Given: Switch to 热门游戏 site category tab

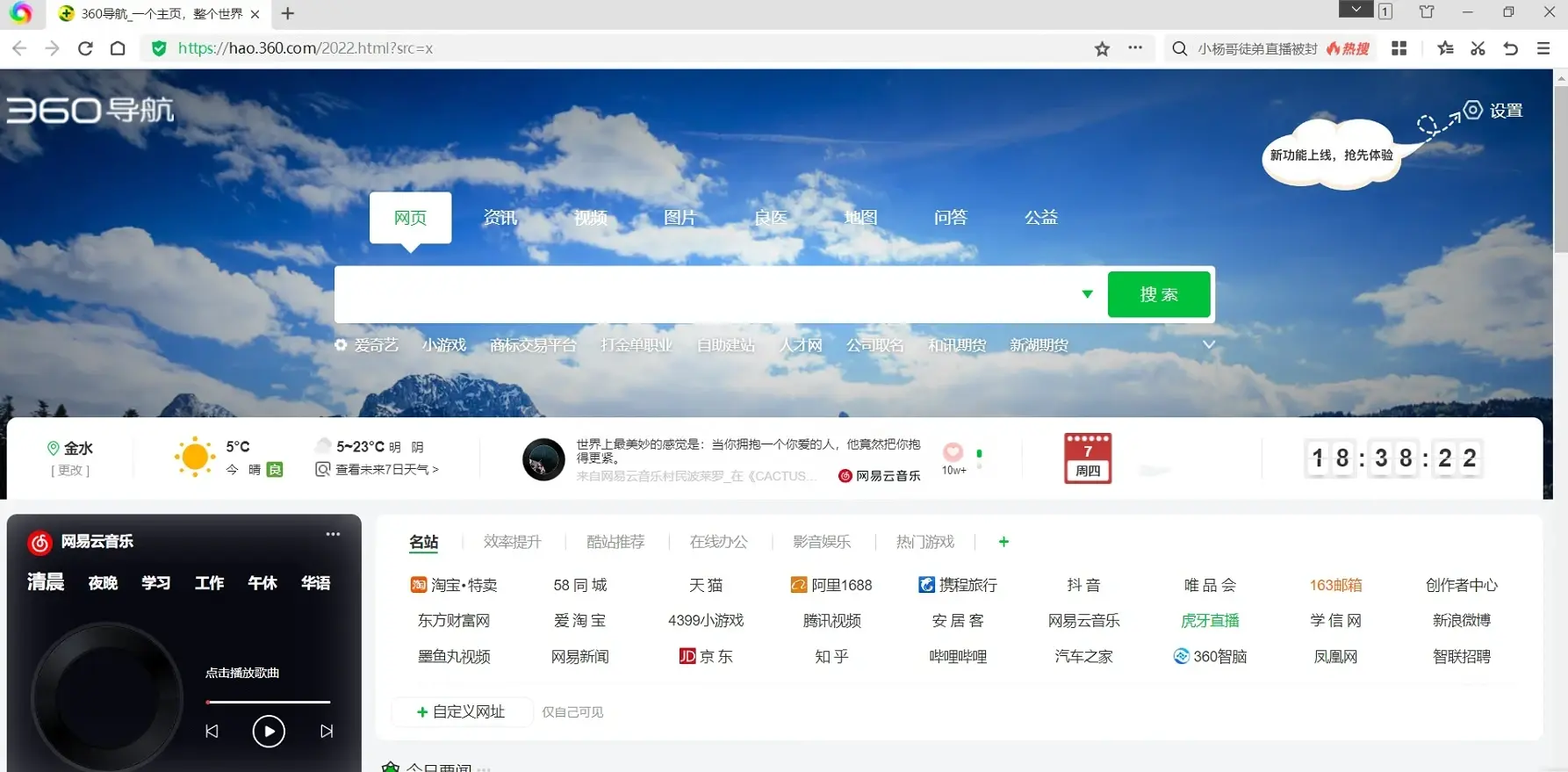Looking at the screenshot, I should pyautogui.click(x=924, y=542).
